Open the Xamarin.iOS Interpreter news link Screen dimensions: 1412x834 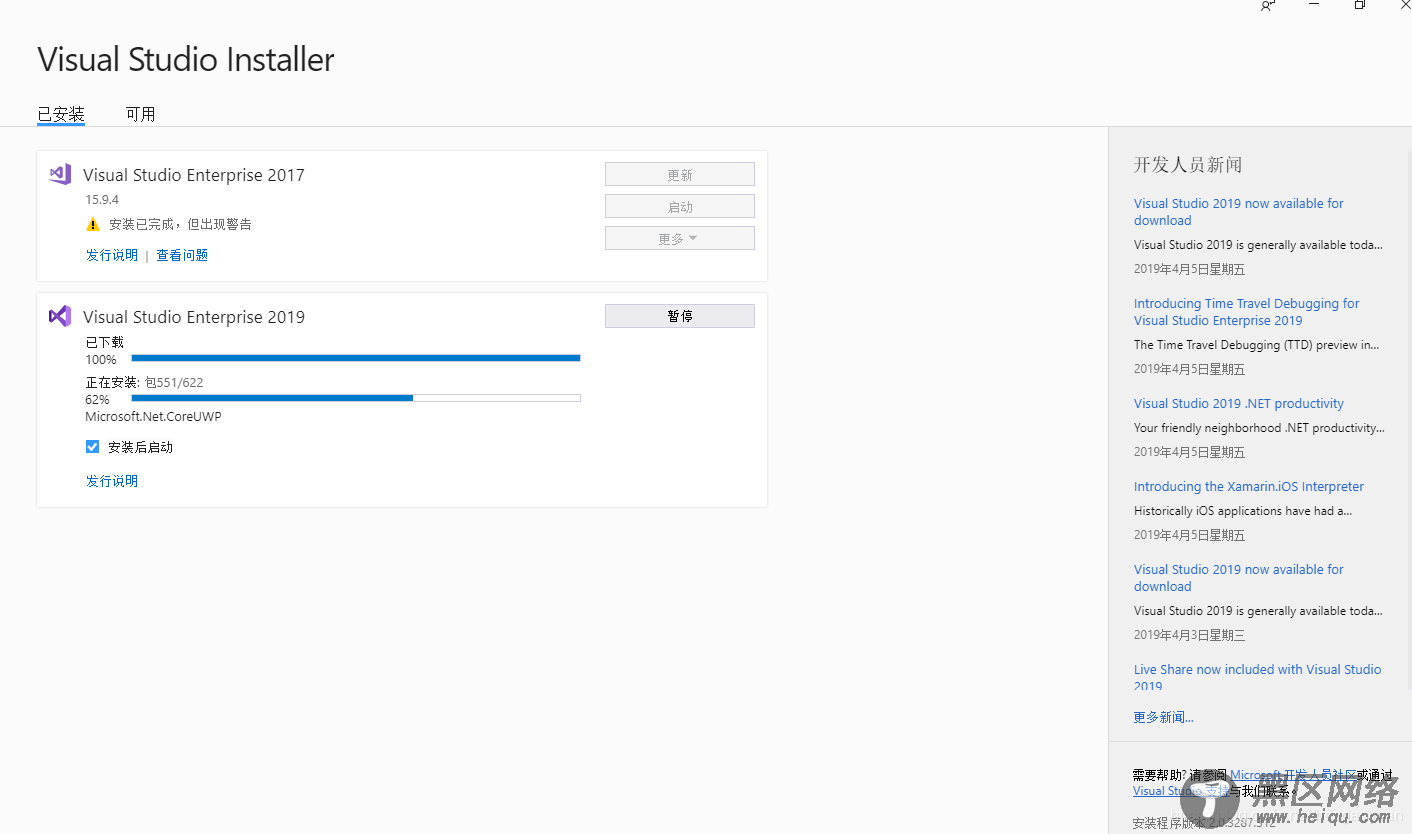tap(1249, 487)
